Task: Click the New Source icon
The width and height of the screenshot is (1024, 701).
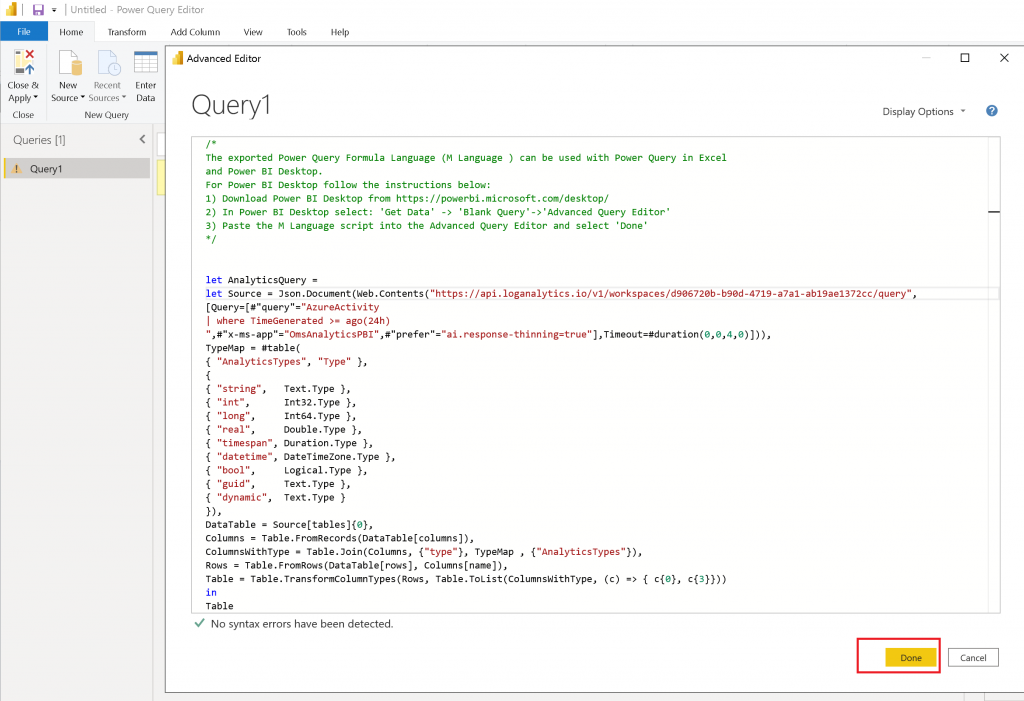Action: coord(68,63)
